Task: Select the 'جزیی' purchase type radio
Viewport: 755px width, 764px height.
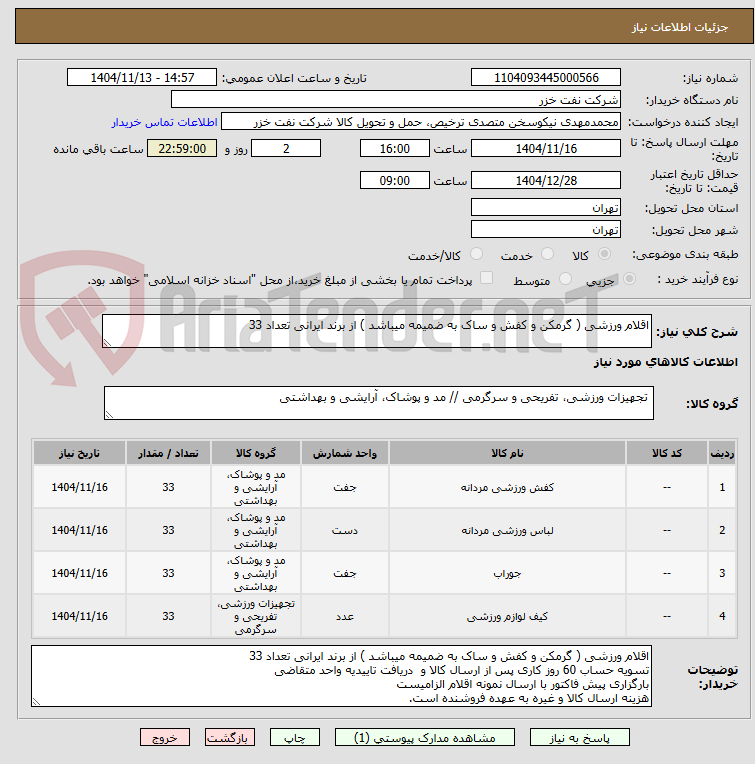Action: (629, 279)
